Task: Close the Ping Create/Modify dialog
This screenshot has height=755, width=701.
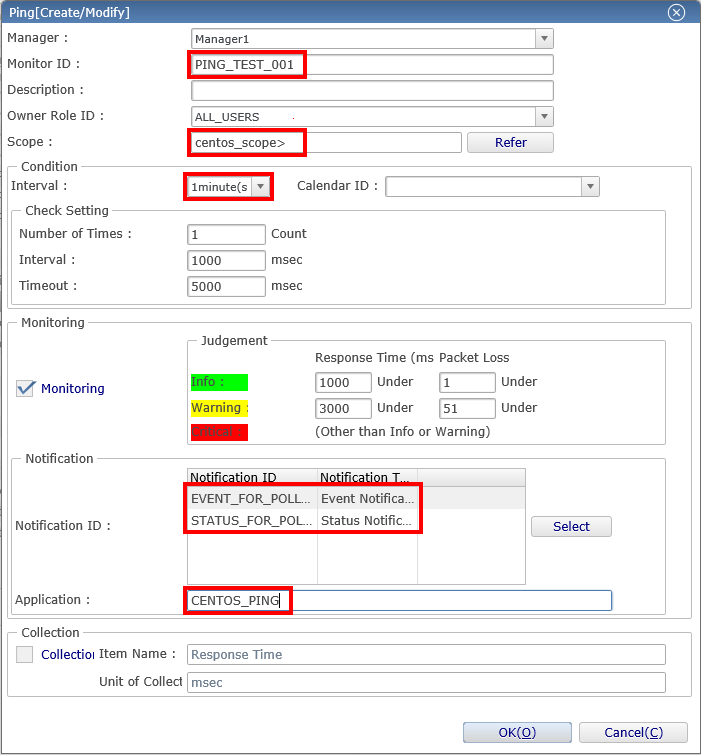Action: pyautogui.click(x=676, y=12)
